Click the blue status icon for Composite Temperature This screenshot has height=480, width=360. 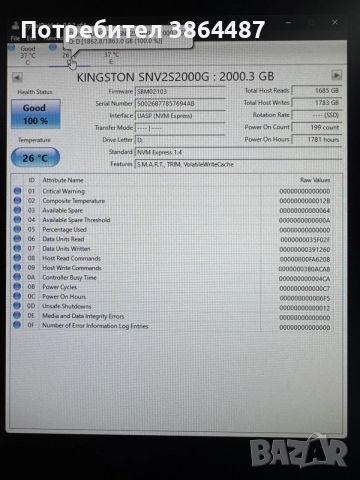tap(17, 200)
